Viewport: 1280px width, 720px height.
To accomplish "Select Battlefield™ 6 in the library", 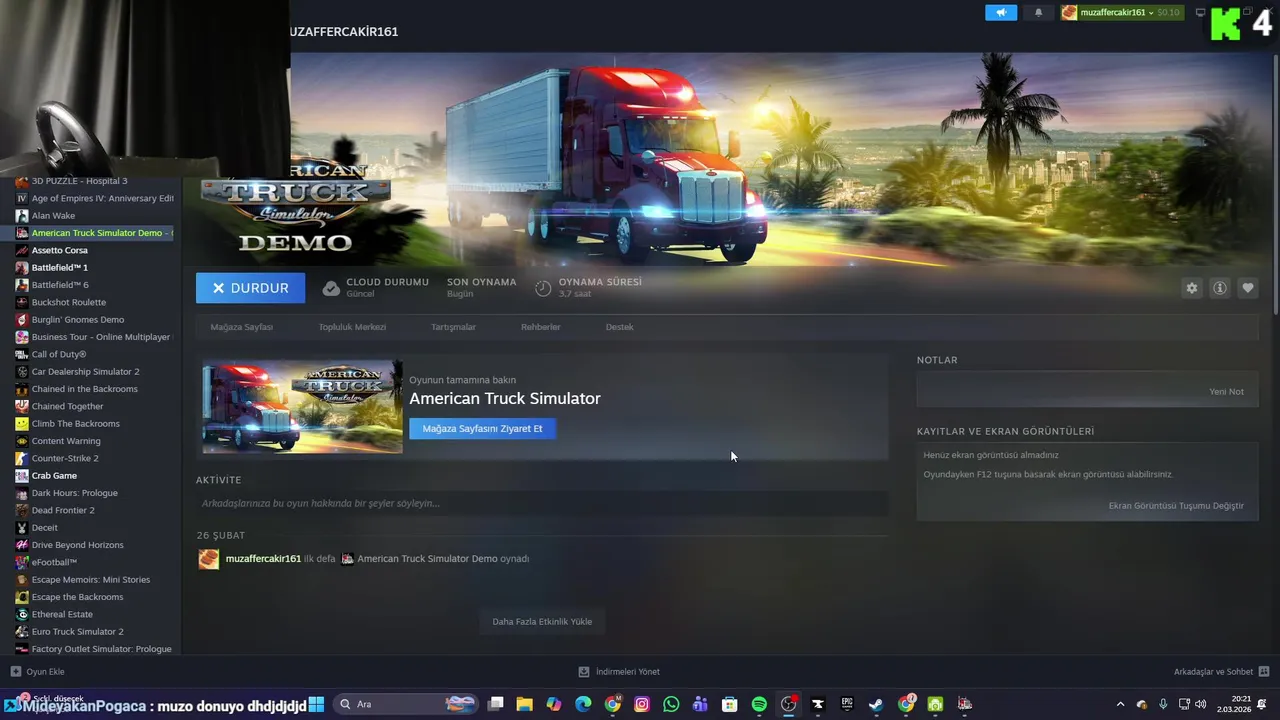I will point(60,285).
